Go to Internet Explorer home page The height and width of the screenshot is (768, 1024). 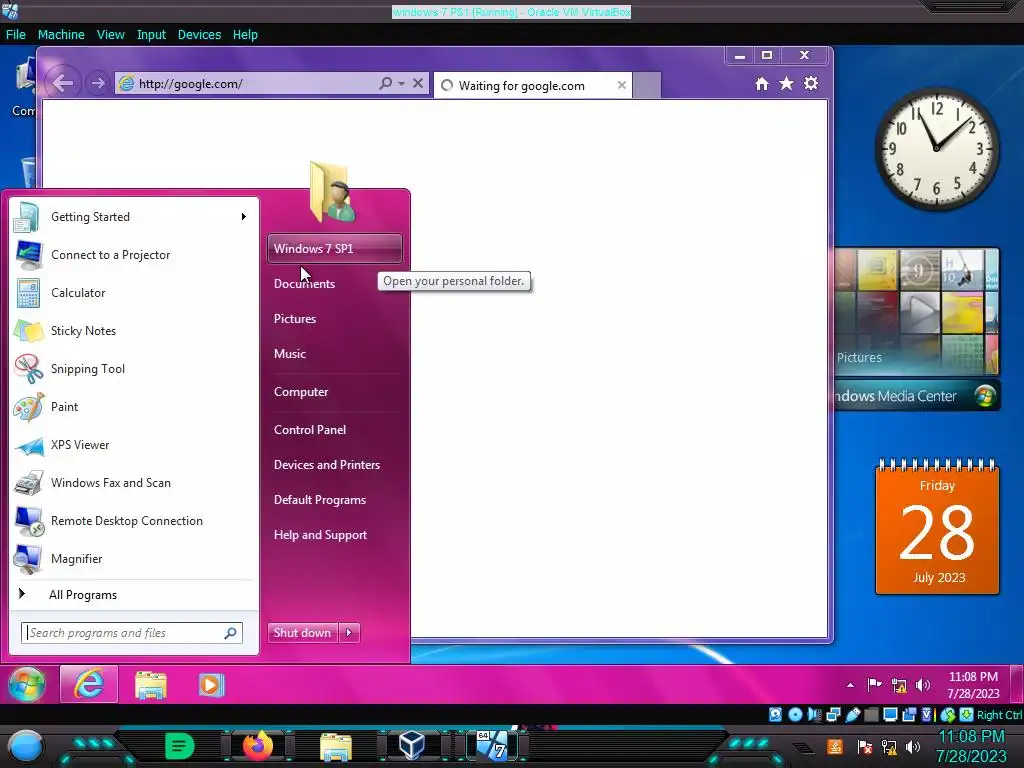point(761,84)
